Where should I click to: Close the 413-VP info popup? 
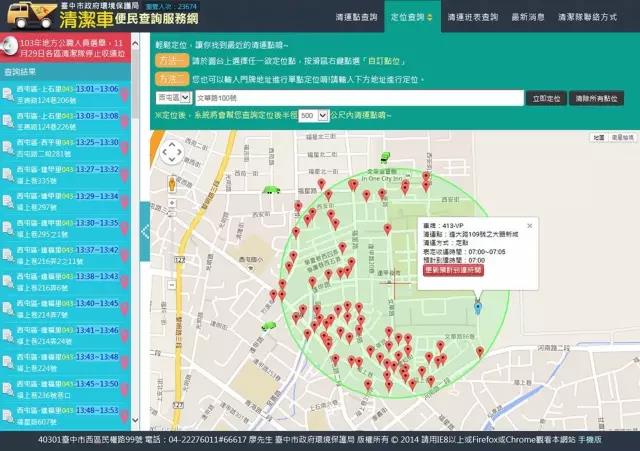pyautogui.click(x=529, y=226)
